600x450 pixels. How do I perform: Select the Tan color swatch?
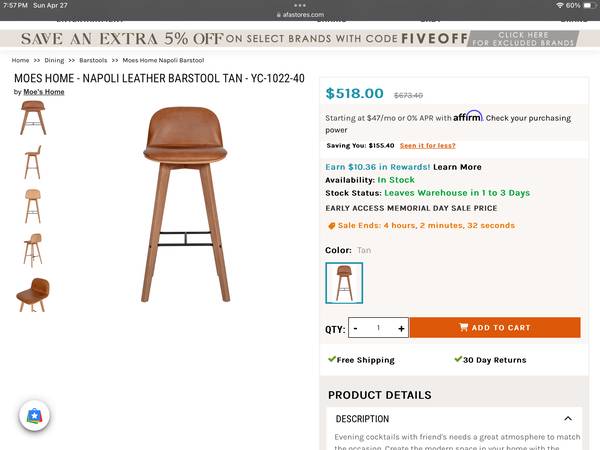(344, 283)
